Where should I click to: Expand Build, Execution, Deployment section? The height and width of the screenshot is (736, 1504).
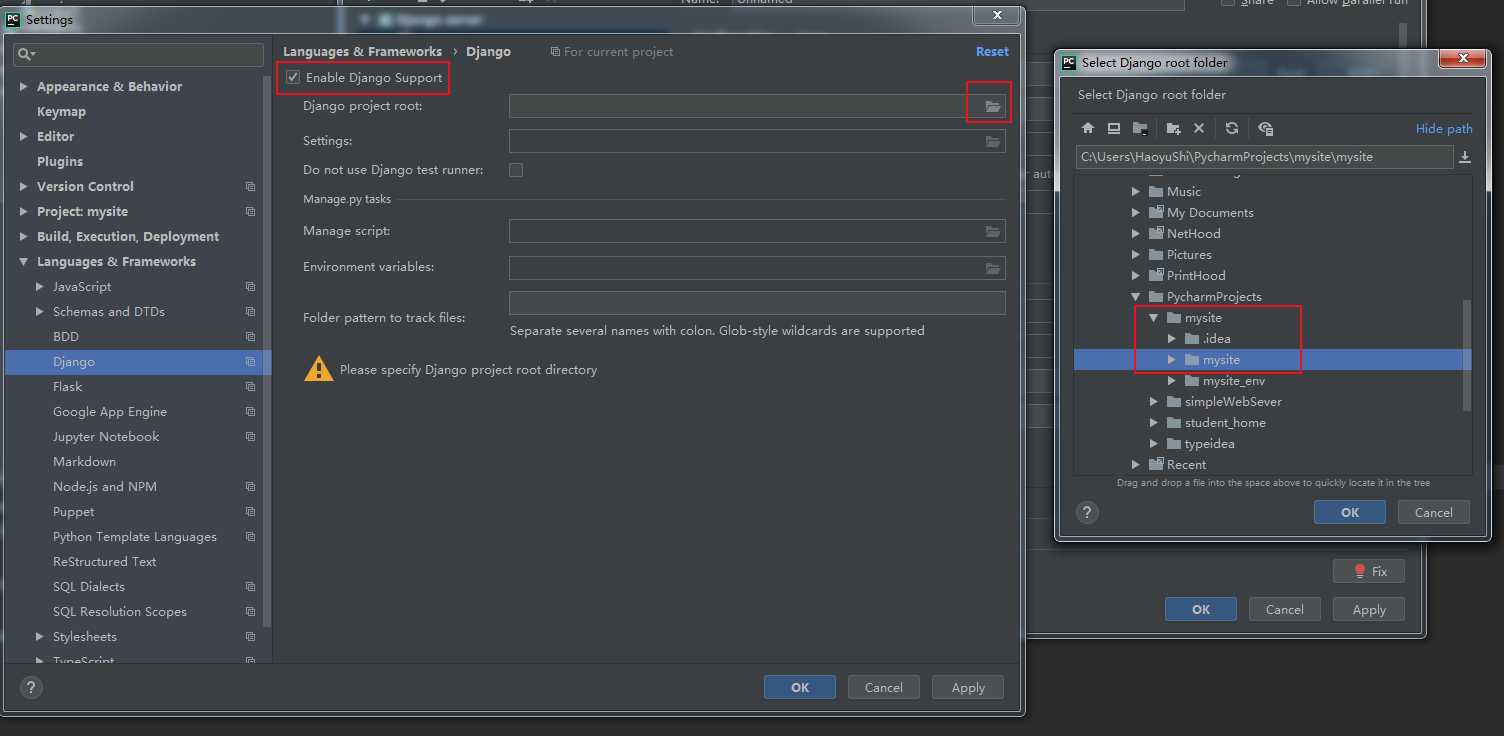point(23,237)
